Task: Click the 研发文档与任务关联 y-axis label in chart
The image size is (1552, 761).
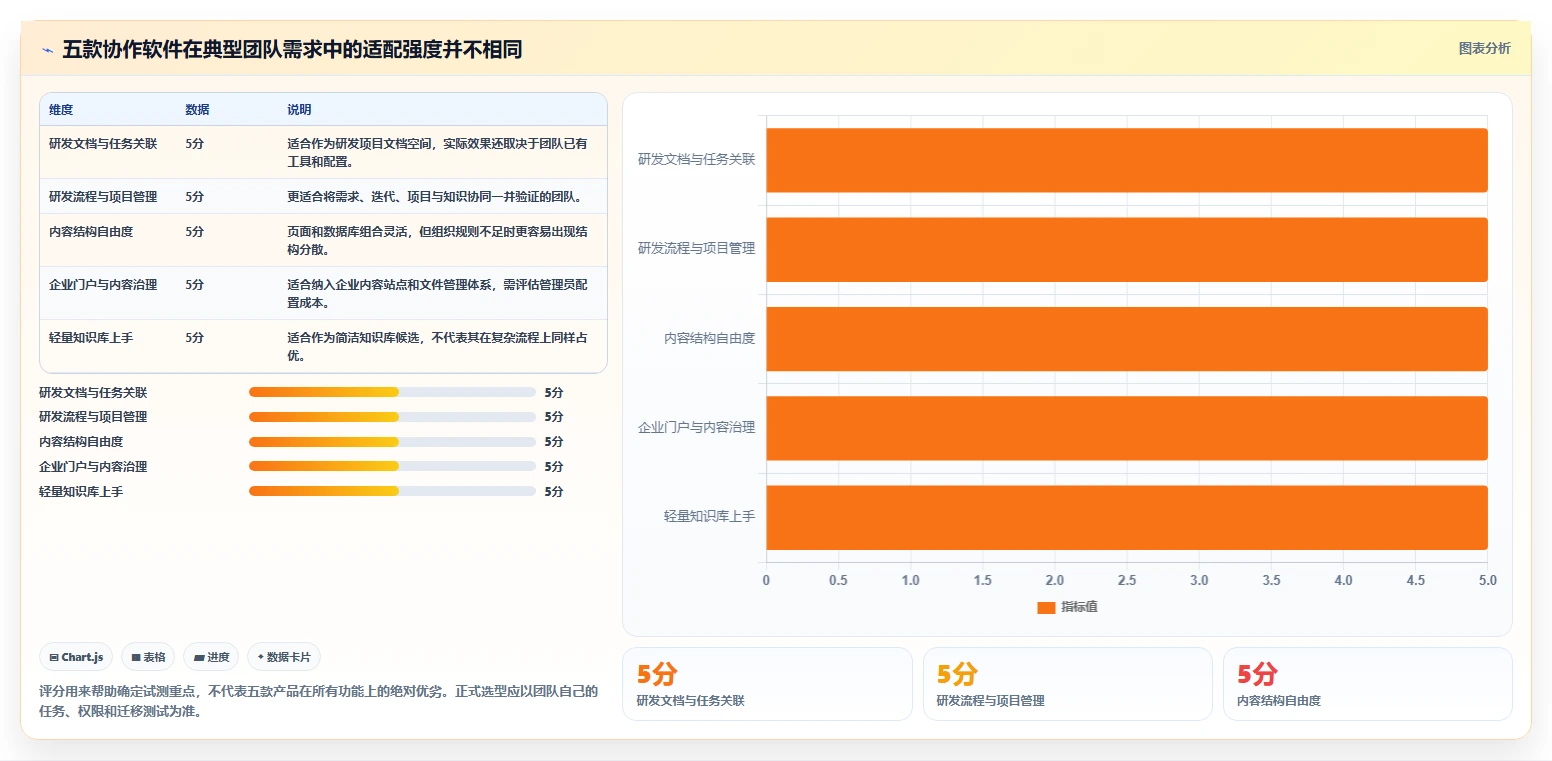Action: tap(696, 159)
